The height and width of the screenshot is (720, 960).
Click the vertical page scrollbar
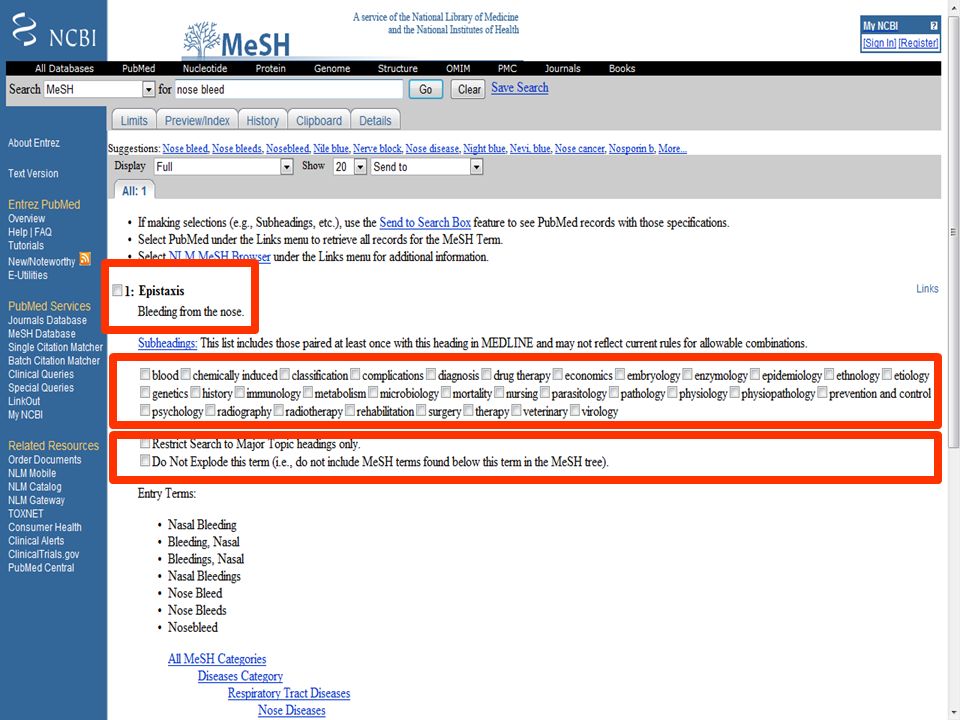coord(953,233)
